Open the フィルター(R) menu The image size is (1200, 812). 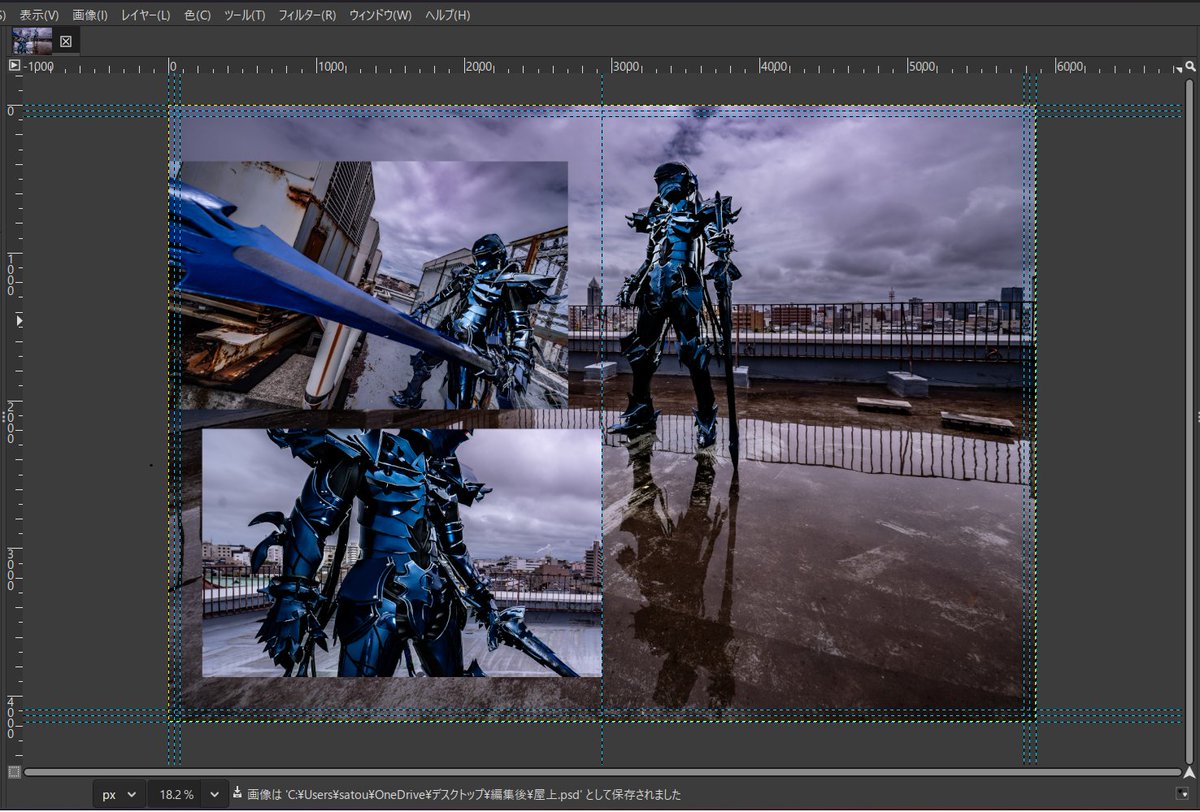click(x=307, y=16)
